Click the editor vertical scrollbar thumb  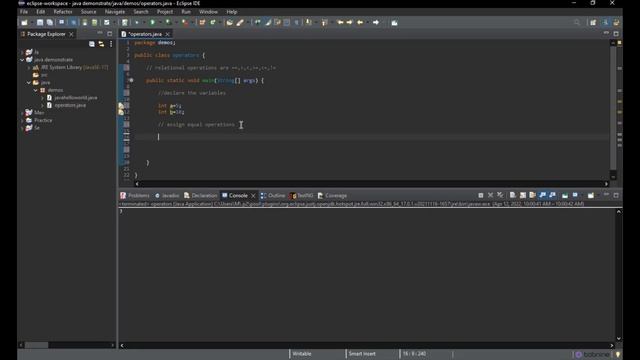pos(613,107)
